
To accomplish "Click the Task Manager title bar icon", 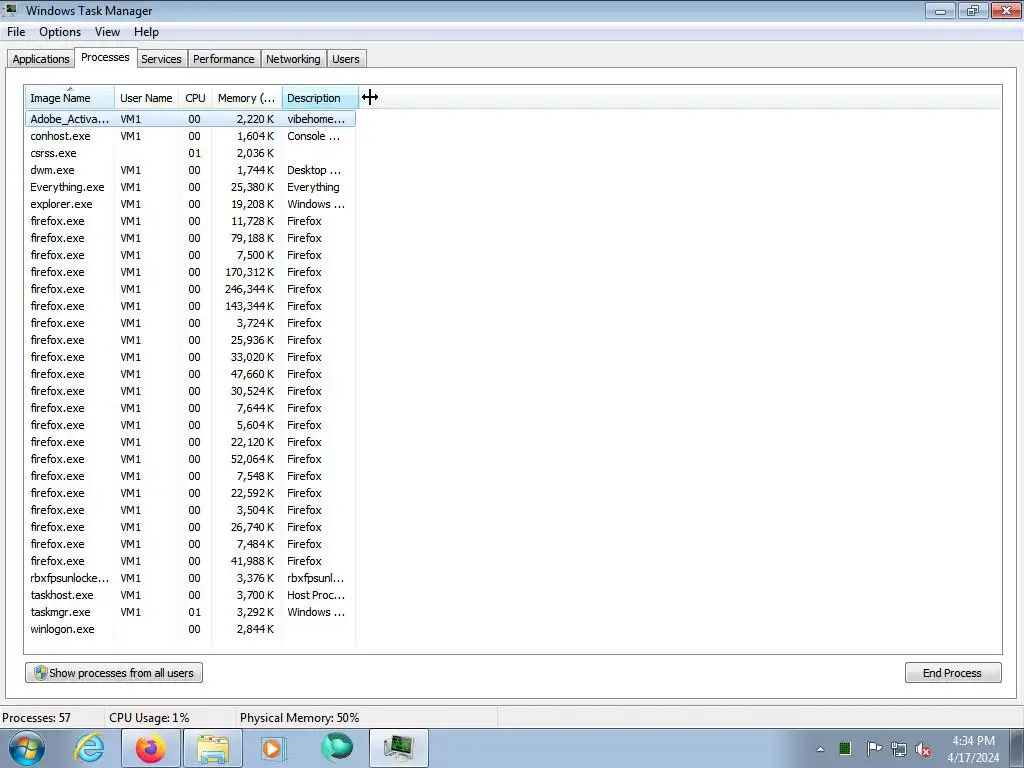I will click(x=10, y=10).
